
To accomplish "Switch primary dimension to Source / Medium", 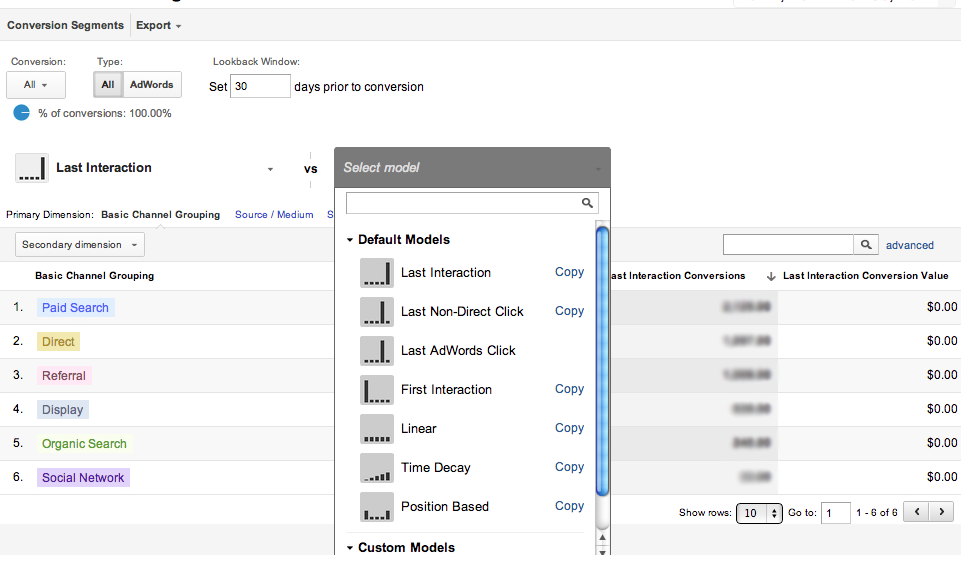I will point(274,215).
